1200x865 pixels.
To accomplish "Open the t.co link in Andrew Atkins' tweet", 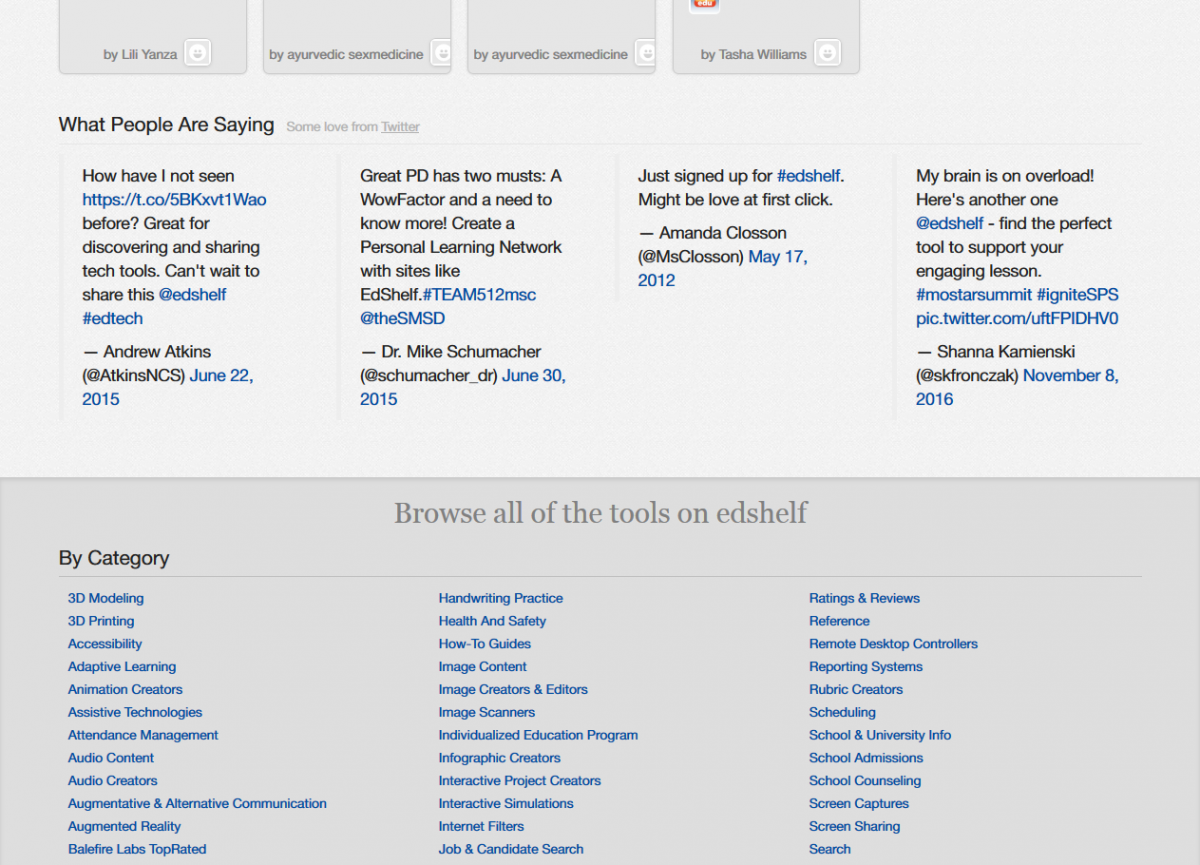I will point(174,199).
